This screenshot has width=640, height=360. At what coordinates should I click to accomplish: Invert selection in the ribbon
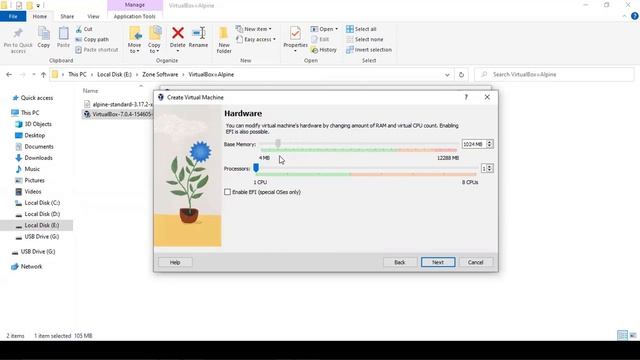pyautogui.click(x=369, y=50)
